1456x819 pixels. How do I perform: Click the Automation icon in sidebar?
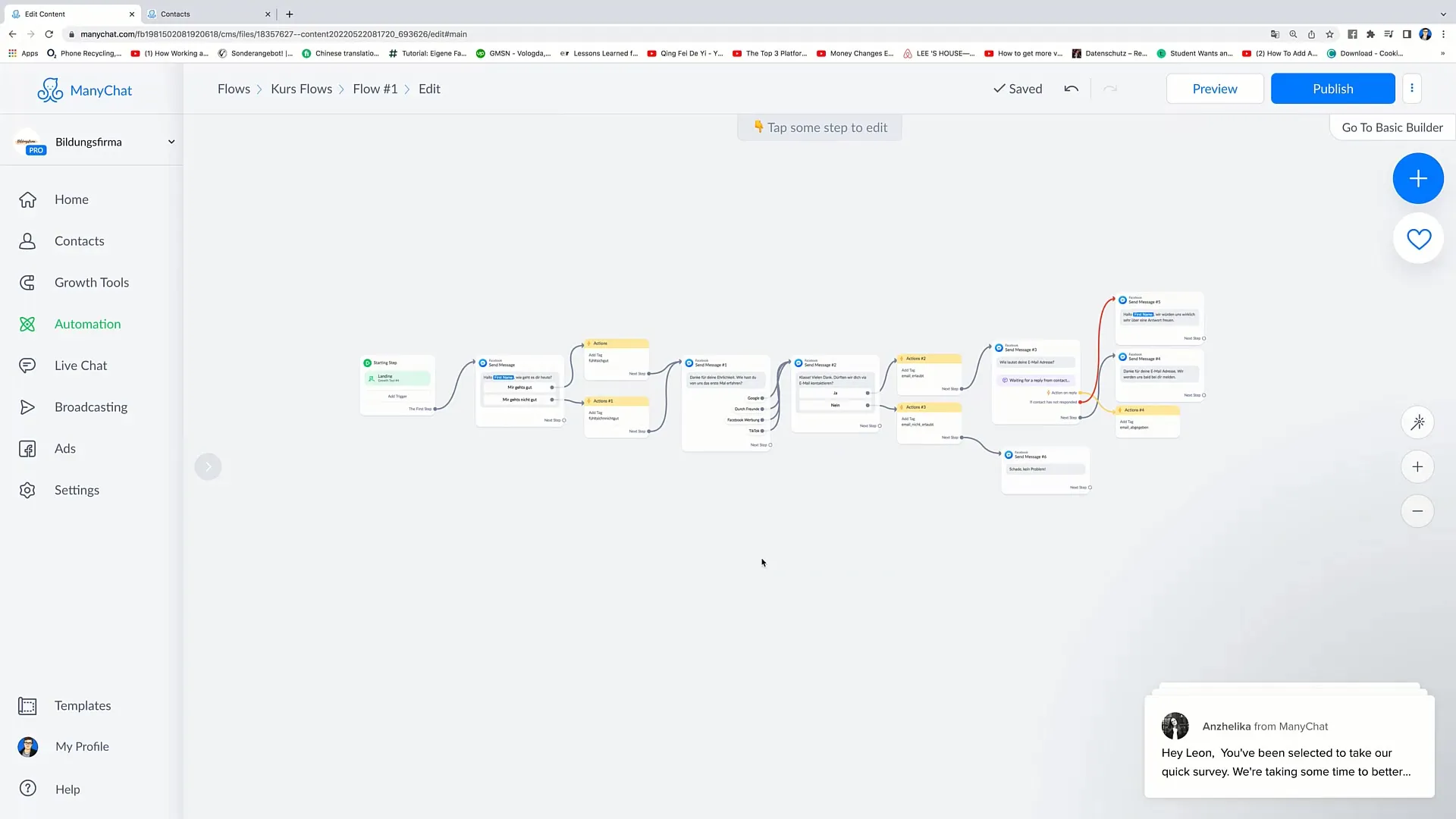[27, 323]
